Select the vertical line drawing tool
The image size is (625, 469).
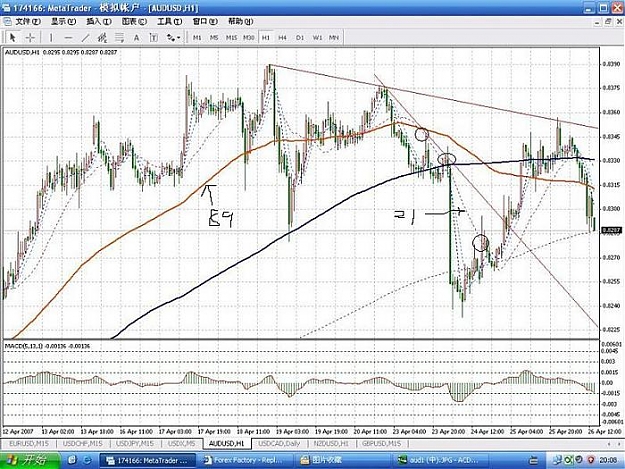coord(51,37)
